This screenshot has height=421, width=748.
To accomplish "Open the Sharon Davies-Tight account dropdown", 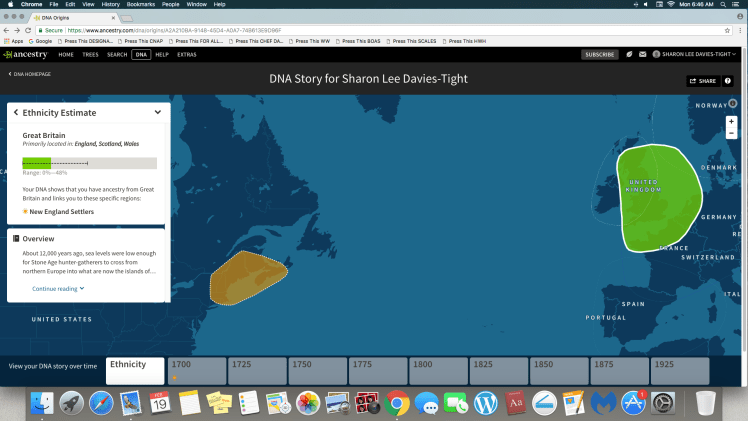I will 693,54.
